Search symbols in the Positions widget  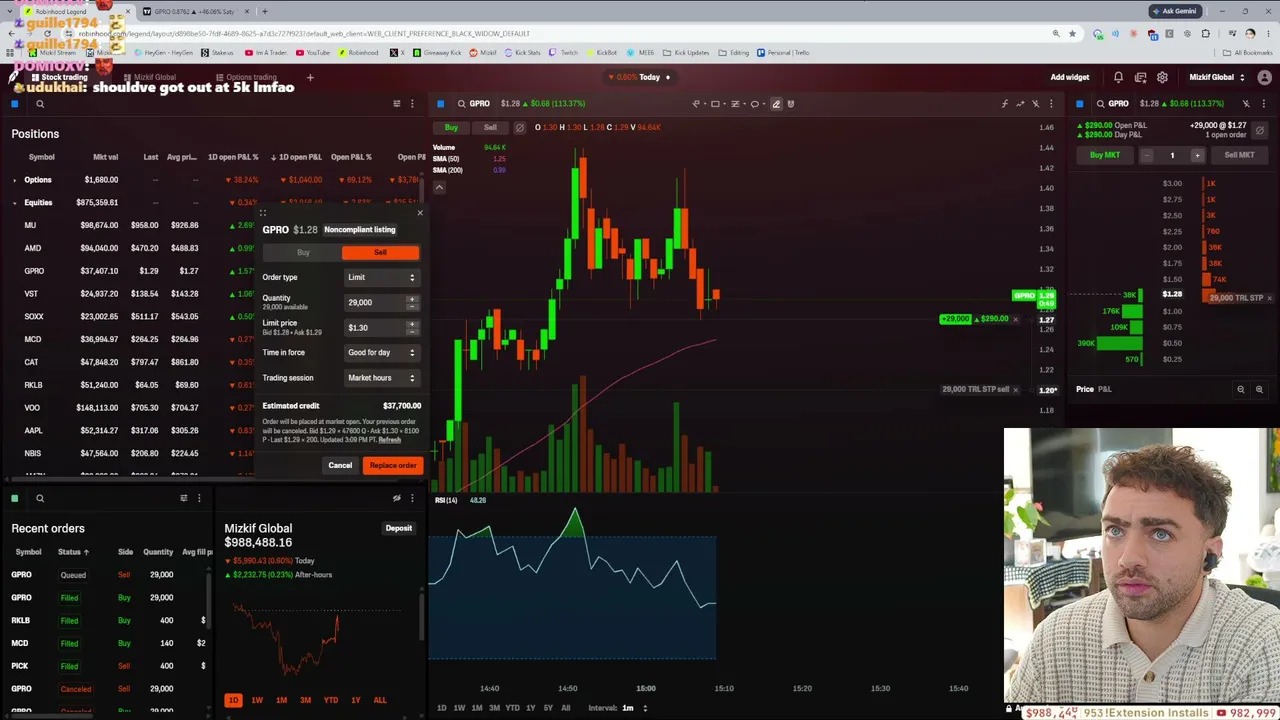click(40, 104)
